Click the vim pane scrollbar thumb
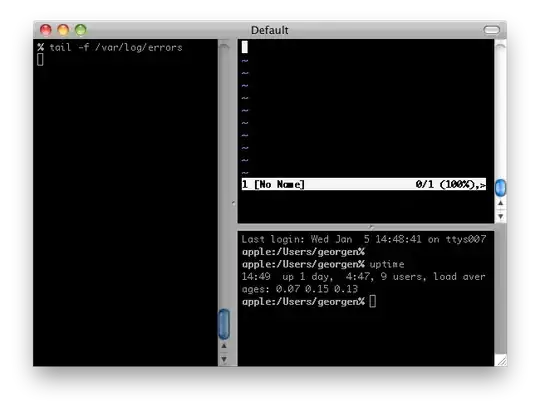Viewport: 540px width, 412px height. pyautogui.click(x=500, y=188)
